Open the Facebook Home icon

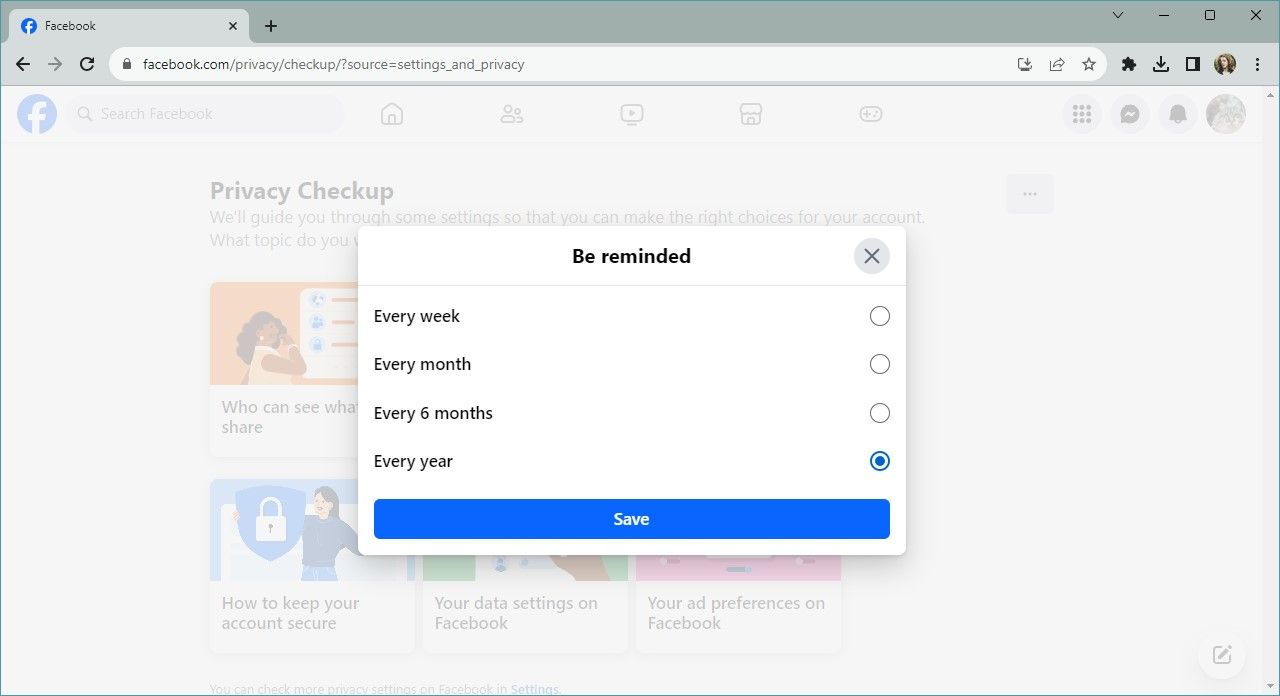point(391,113)
